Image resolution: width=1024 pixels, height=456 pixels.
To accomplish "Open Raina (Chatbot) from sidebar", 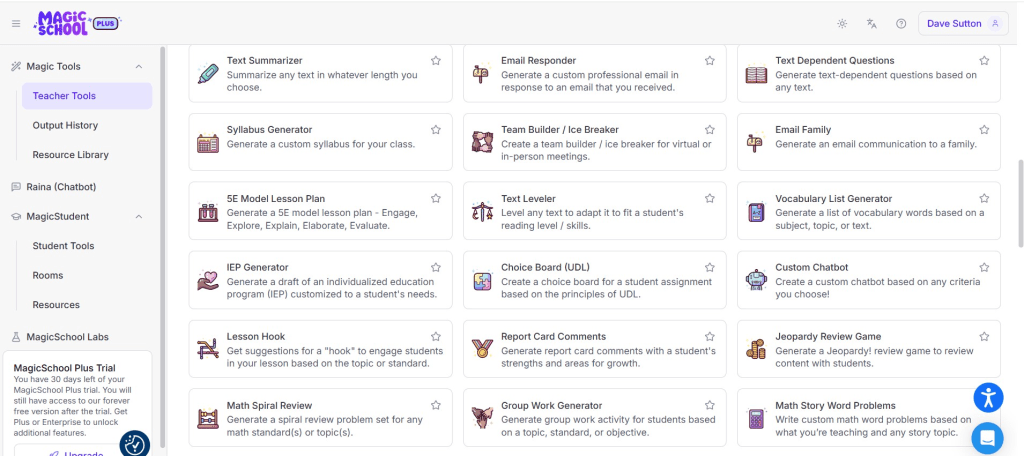I will 60,186.
